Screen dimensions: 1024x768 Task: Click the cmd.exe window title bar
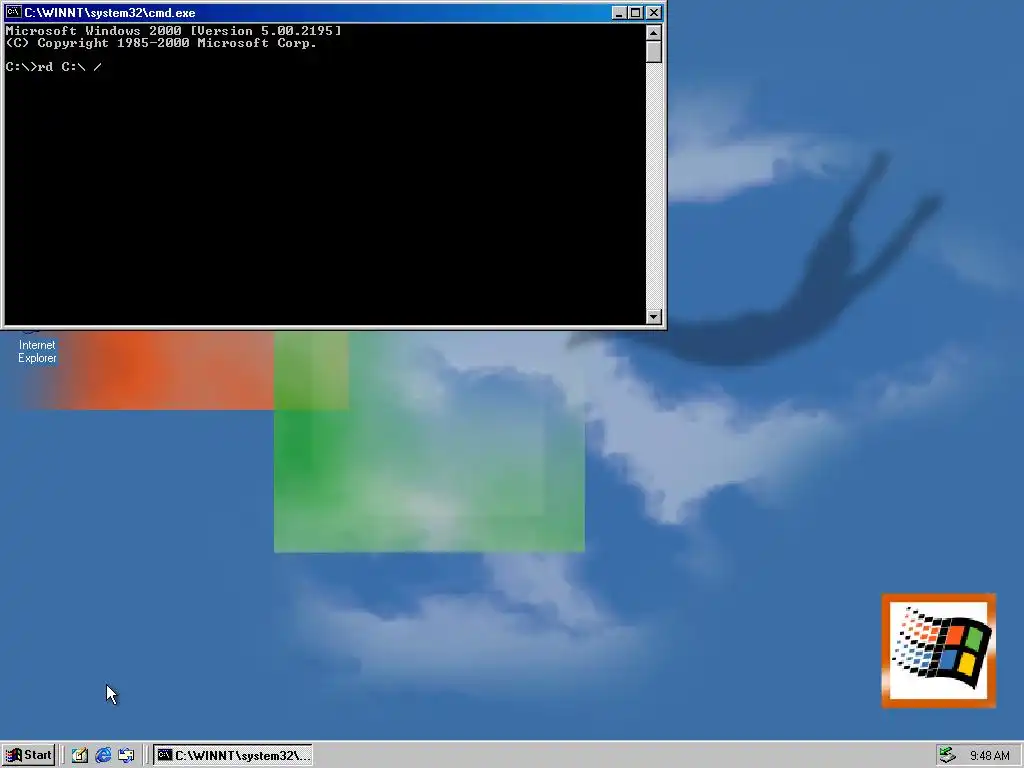(x=334, y=12)
